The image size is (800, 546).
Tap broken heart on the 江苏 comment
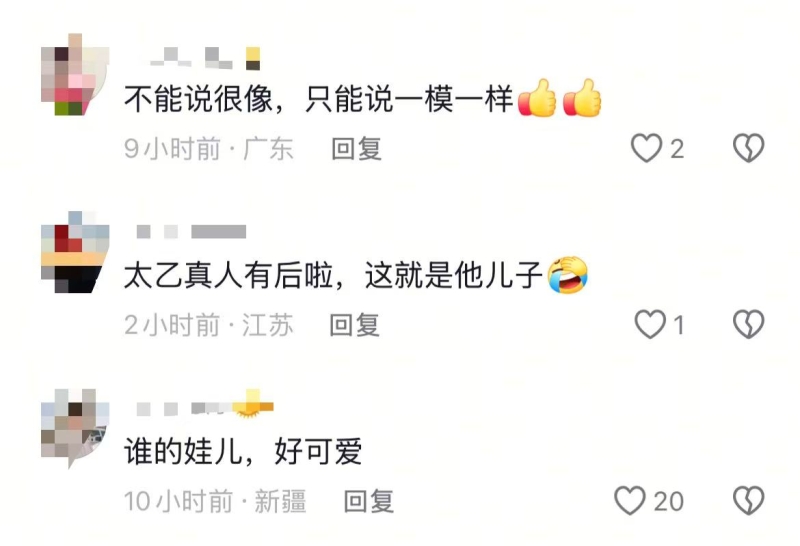click(748, 324)
